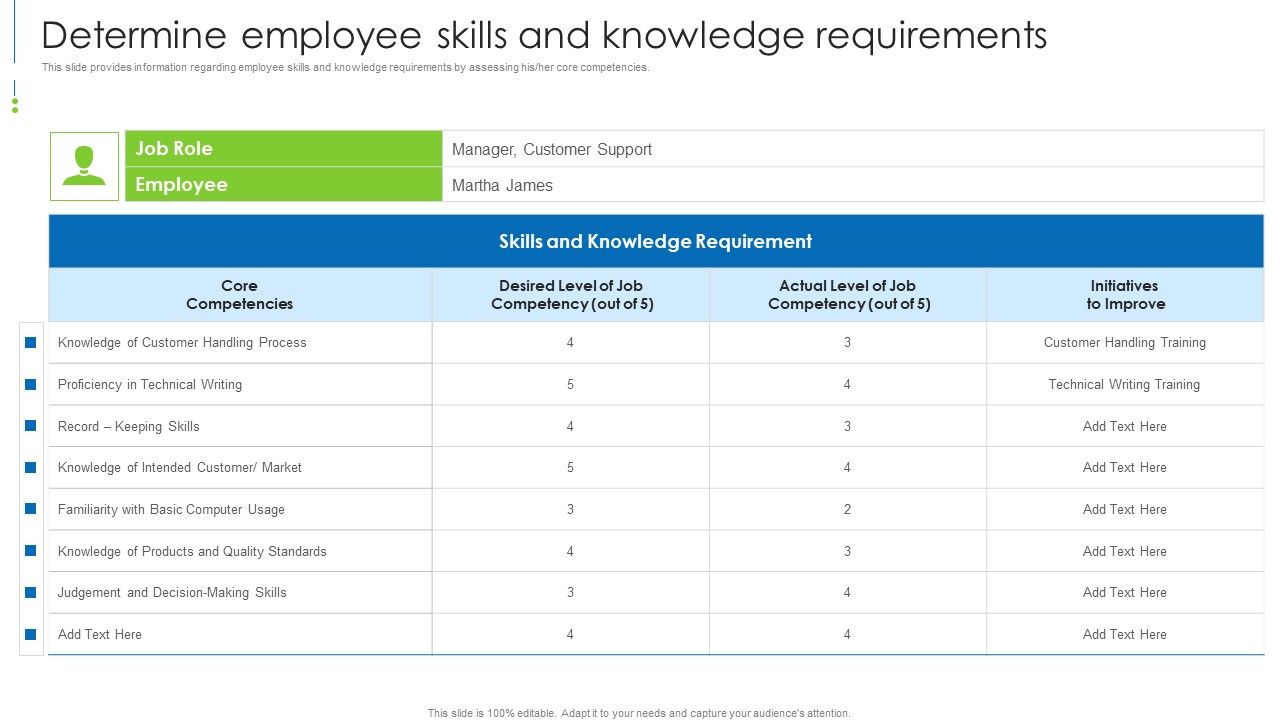Viewport: 1280px width, 720px height.
Task: Click desired level 5 for Technical Writing
Action: (571, 384)
